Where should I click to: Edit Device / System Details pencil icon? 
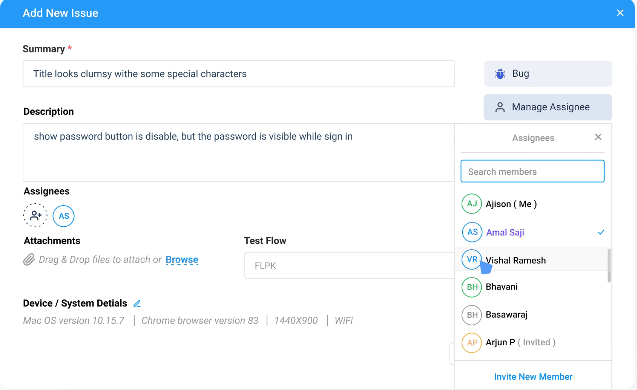pyautogui.click(x=137, y=303)
